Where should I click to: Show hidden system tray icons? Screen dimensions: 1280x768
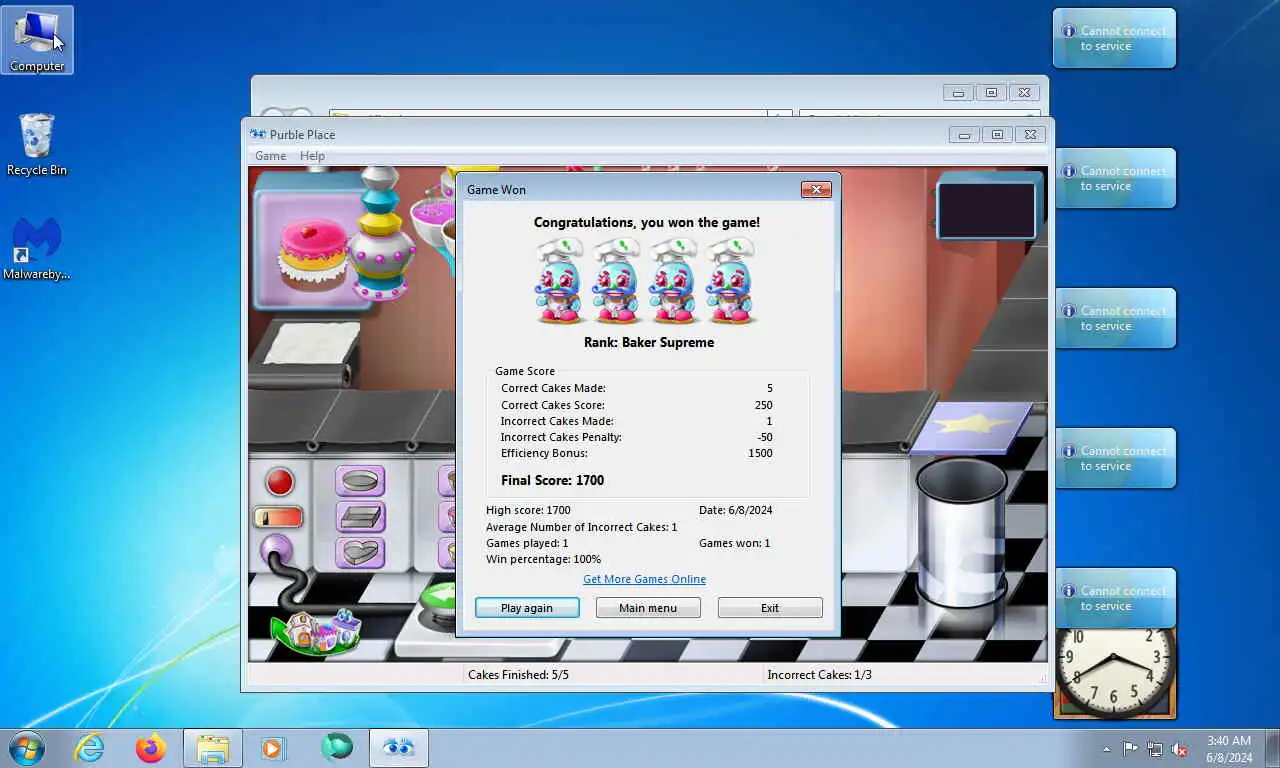(x=1106, y=749)
